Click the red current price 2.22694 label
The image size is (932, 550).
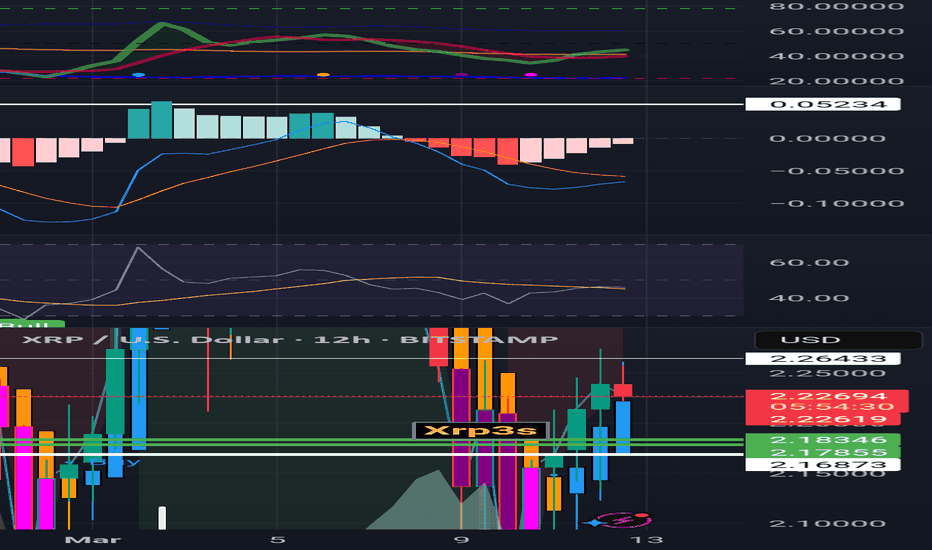[x=827, y=396]
